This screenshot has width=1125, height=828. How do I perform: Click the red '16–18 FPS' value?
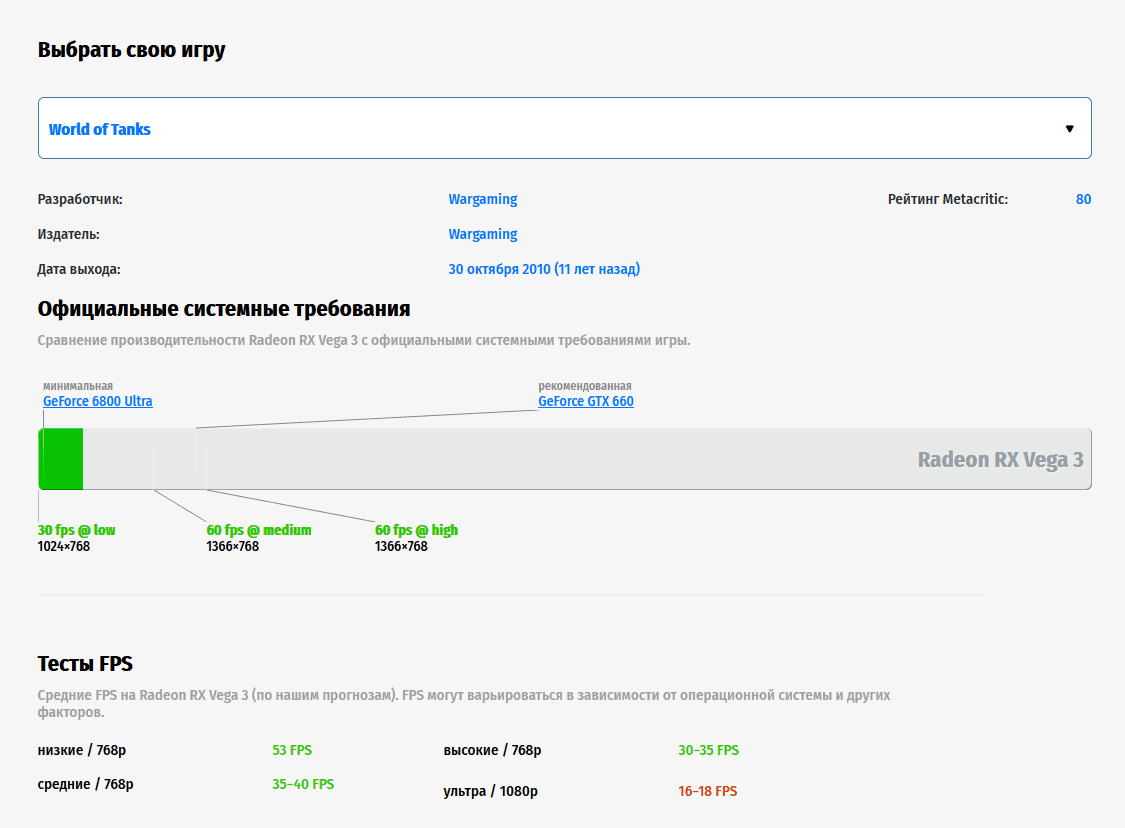click(x=707, y=791)
